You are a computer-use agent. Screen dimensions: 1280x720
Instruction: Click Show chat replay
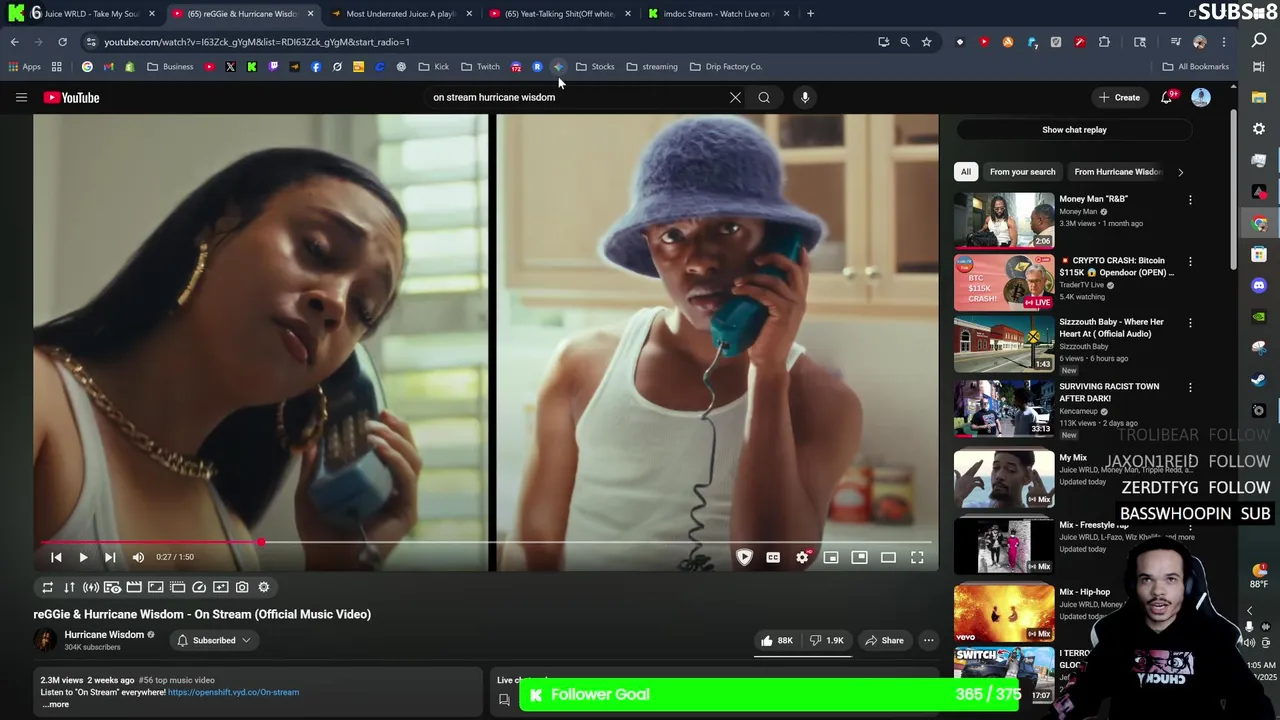1074,130
